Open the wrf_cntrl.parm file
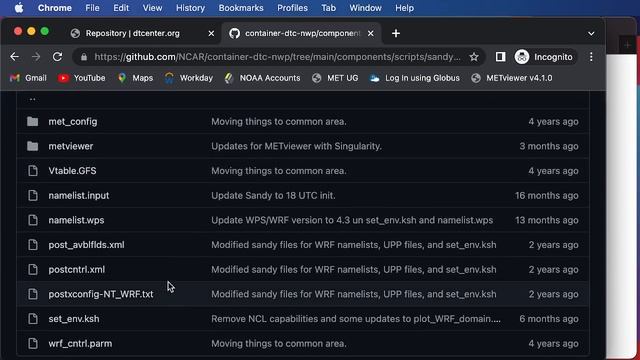This screenshot has width=640, height=360. pyautogui.click(x=80, y=344)
